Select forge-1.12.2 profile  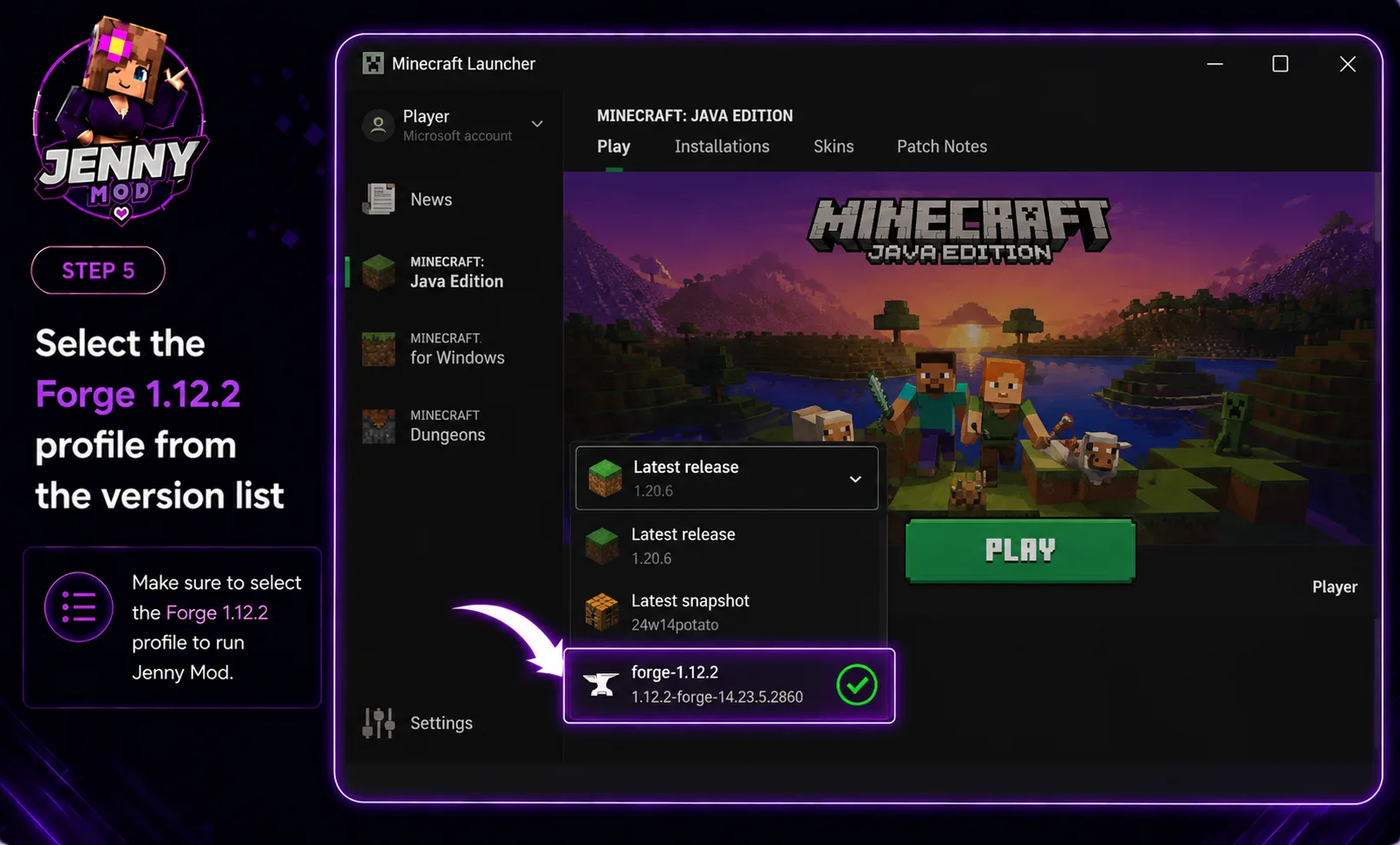tap(729, 685)
